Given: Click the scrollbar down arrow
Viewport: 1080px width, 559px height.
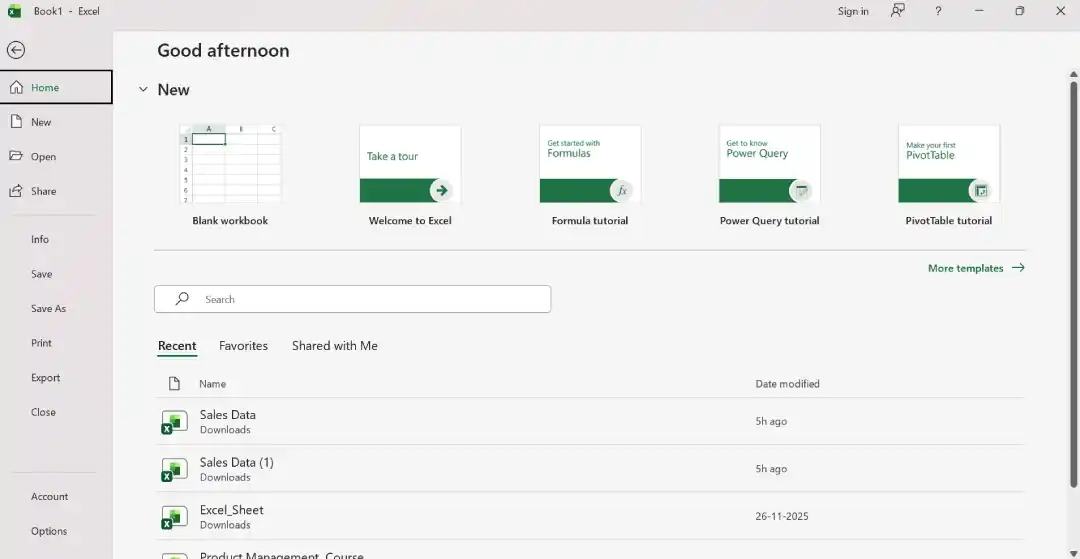Looking at the screenshot, I should click(1073, 553).
